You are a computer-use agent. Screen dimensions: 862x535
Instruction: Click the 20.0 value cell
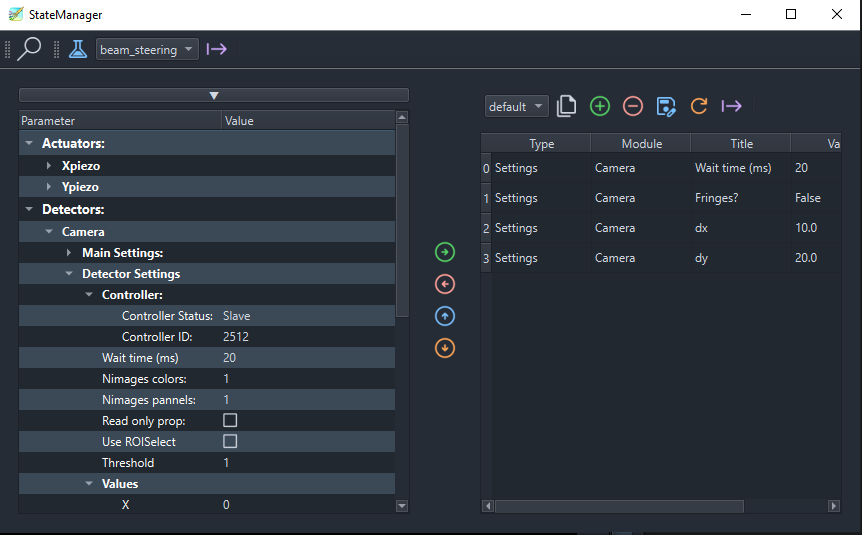coord(816,258)
